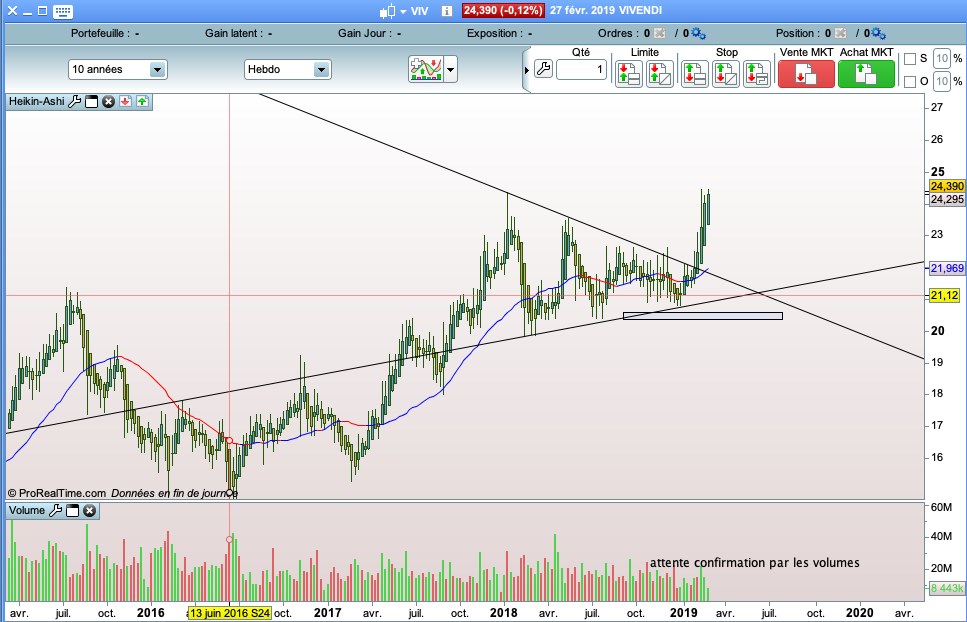Click the green Achat MKT buy button

pos(866,74)
